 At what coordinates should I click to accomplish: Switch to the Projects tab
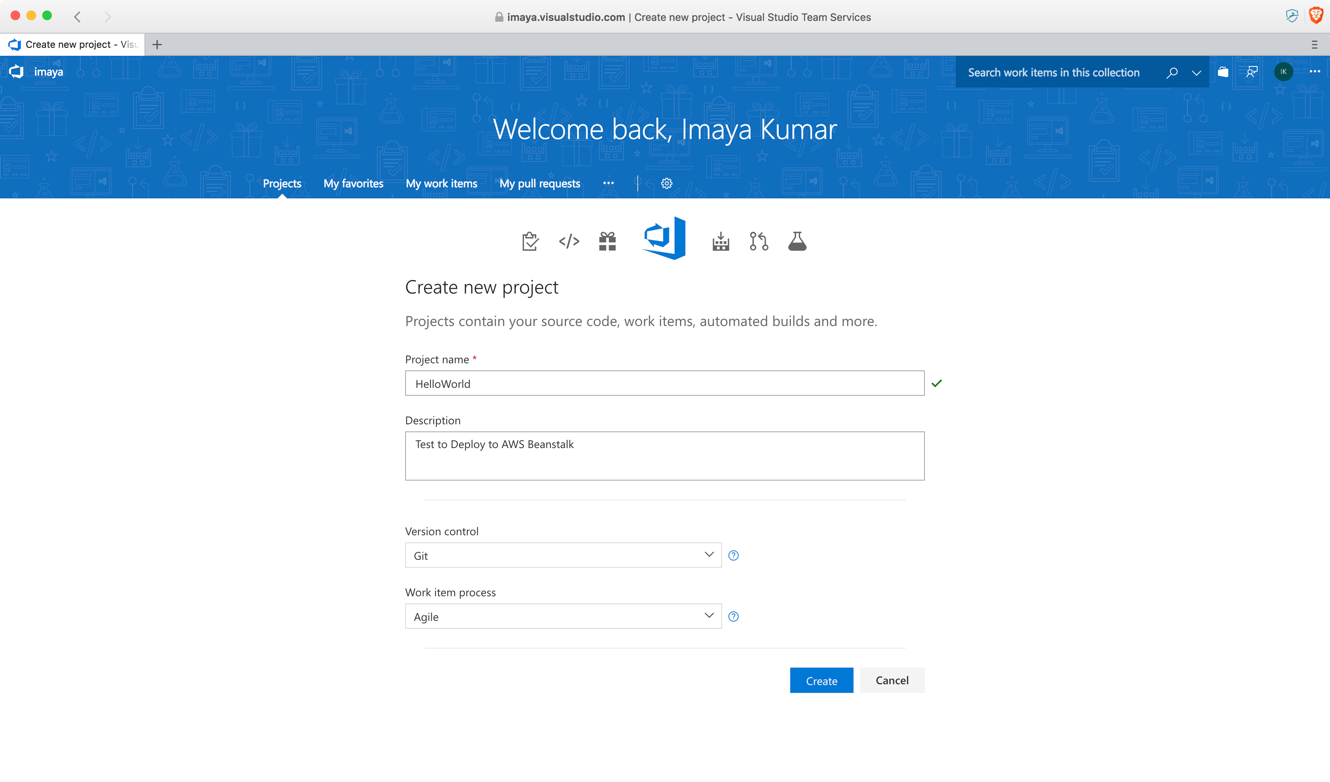click(282, 184)
